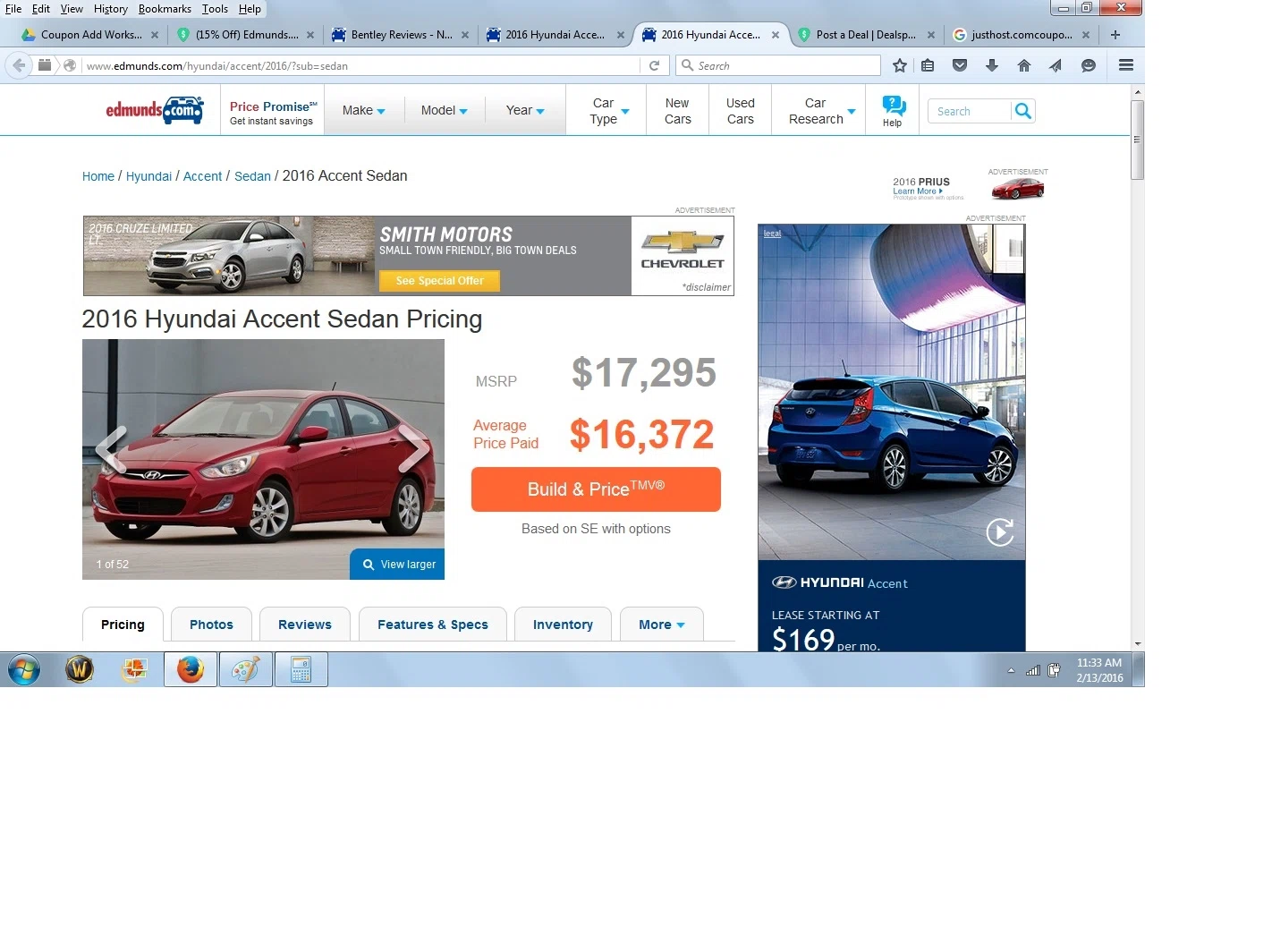Click the network signal tray icon

[x=1032, y=670]
